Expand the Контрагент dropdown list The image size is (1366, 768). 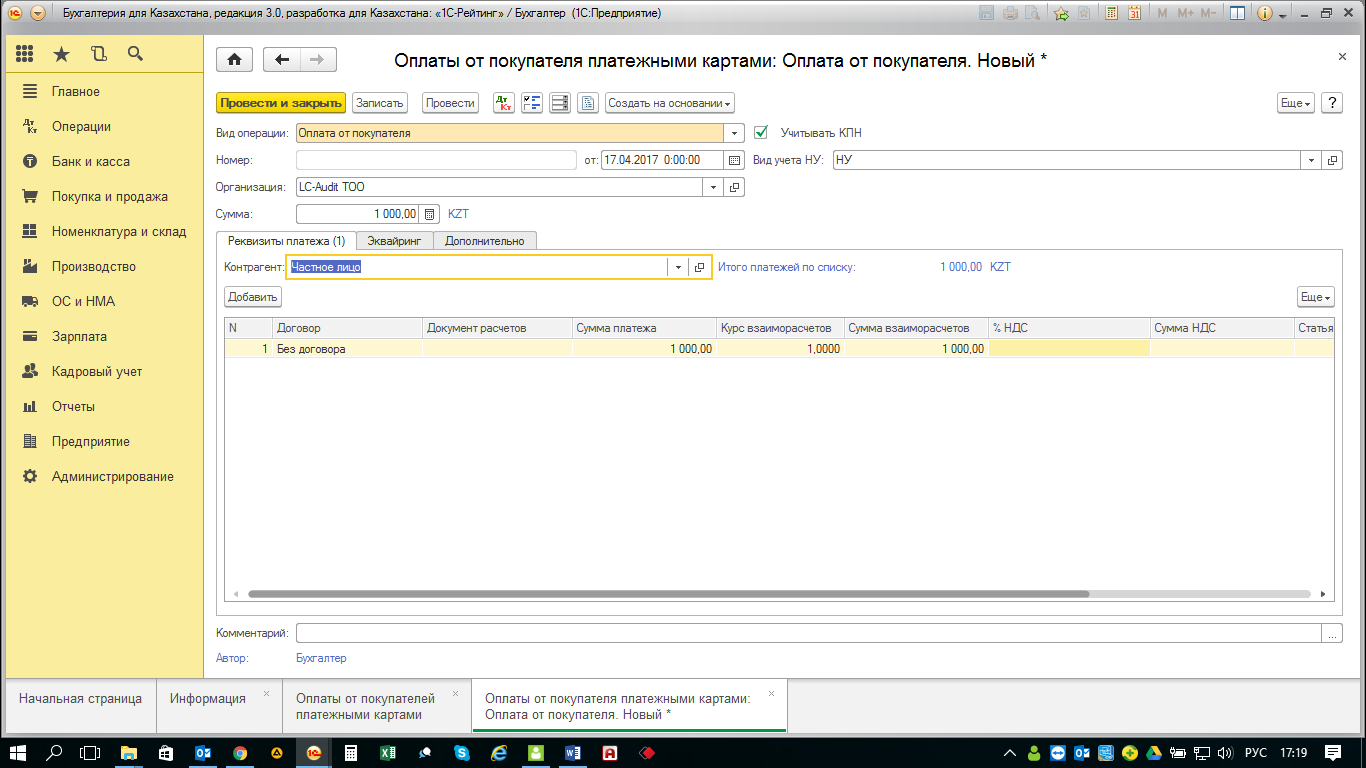tap(678, 267)
